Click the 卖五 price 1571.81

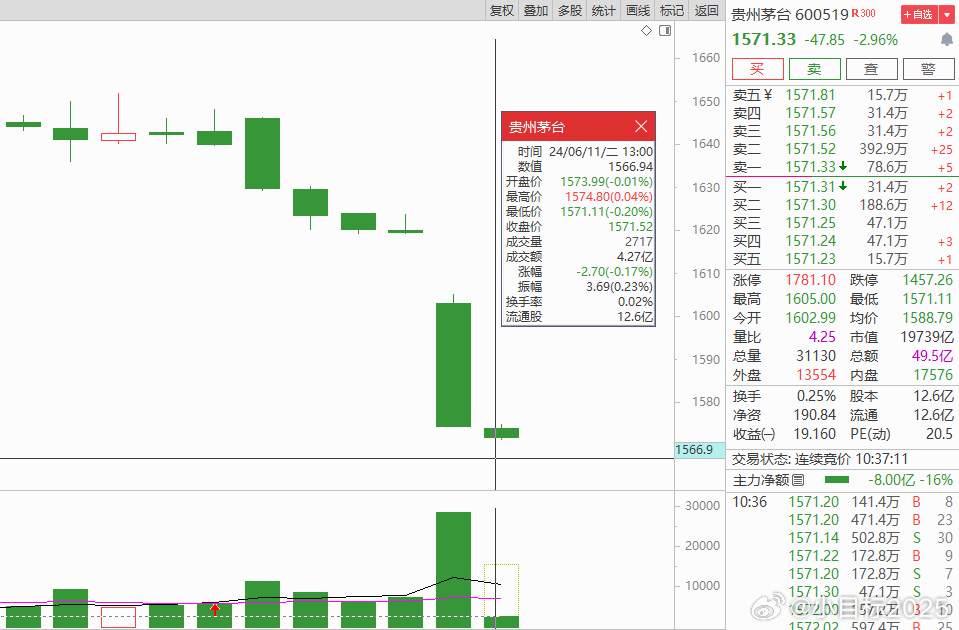pyautogui.click(x=810, y=95)
